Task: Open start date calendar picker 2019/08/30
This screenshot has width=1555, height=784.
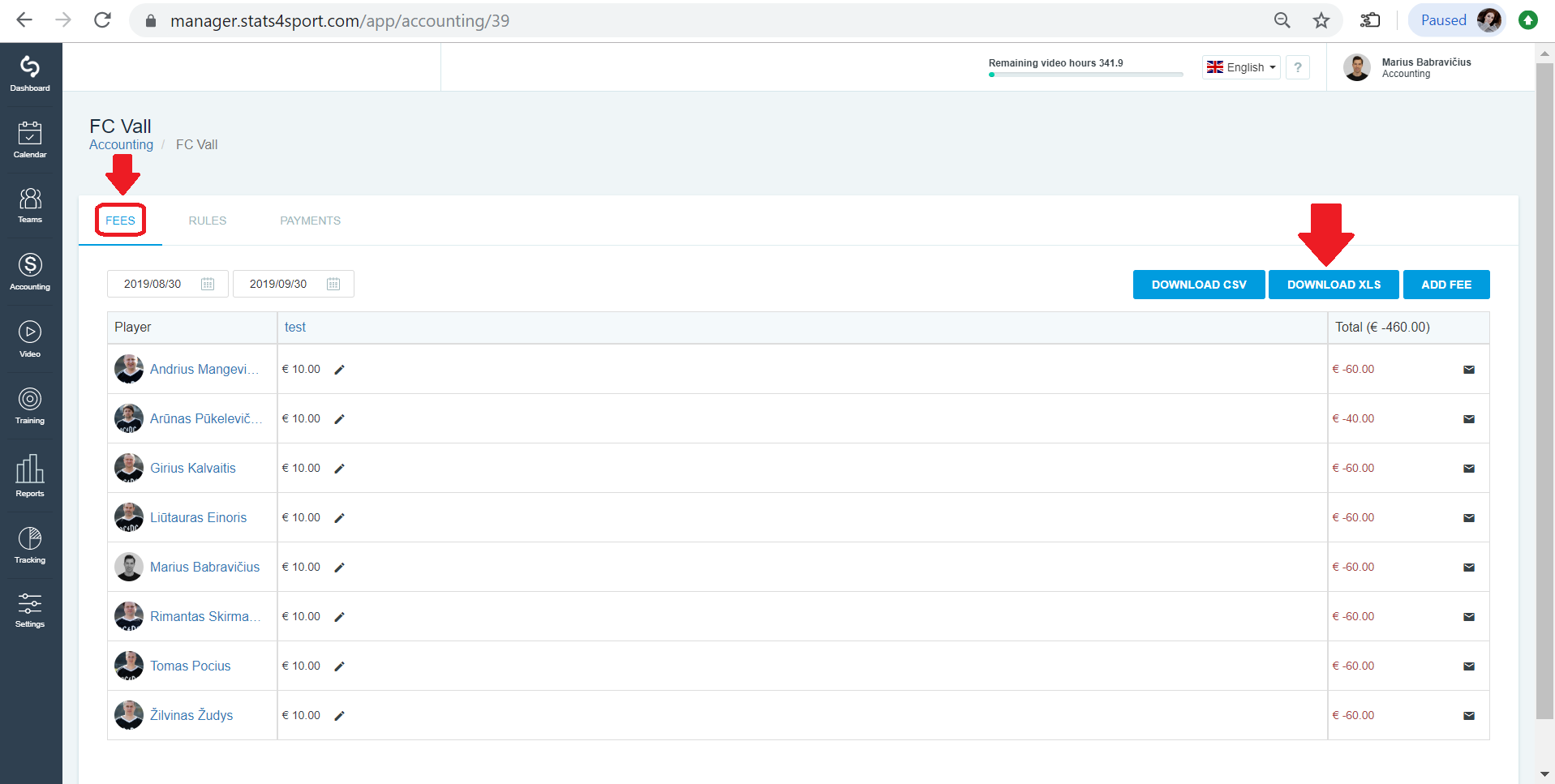Action: click(x=208, y=284)
